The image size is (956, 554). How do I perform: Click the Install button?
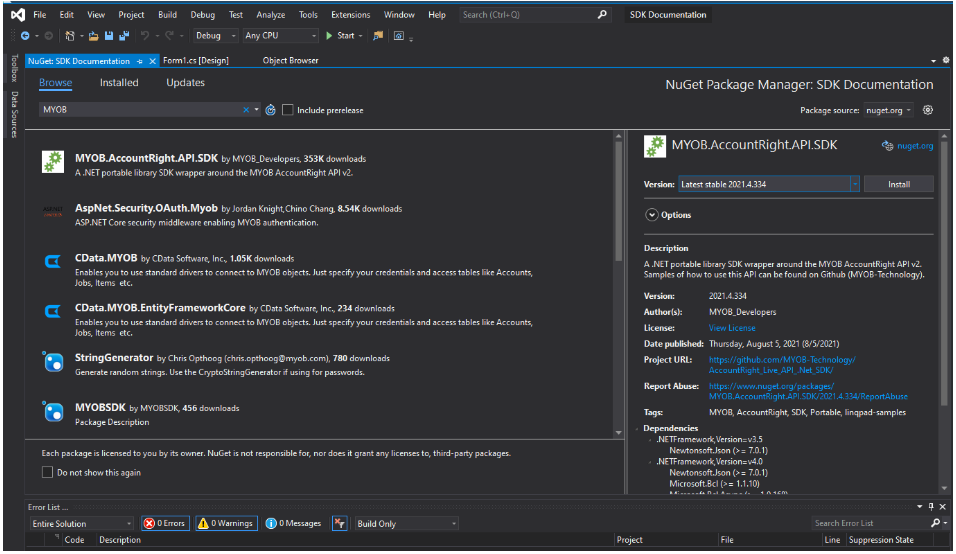pos(899,184)
